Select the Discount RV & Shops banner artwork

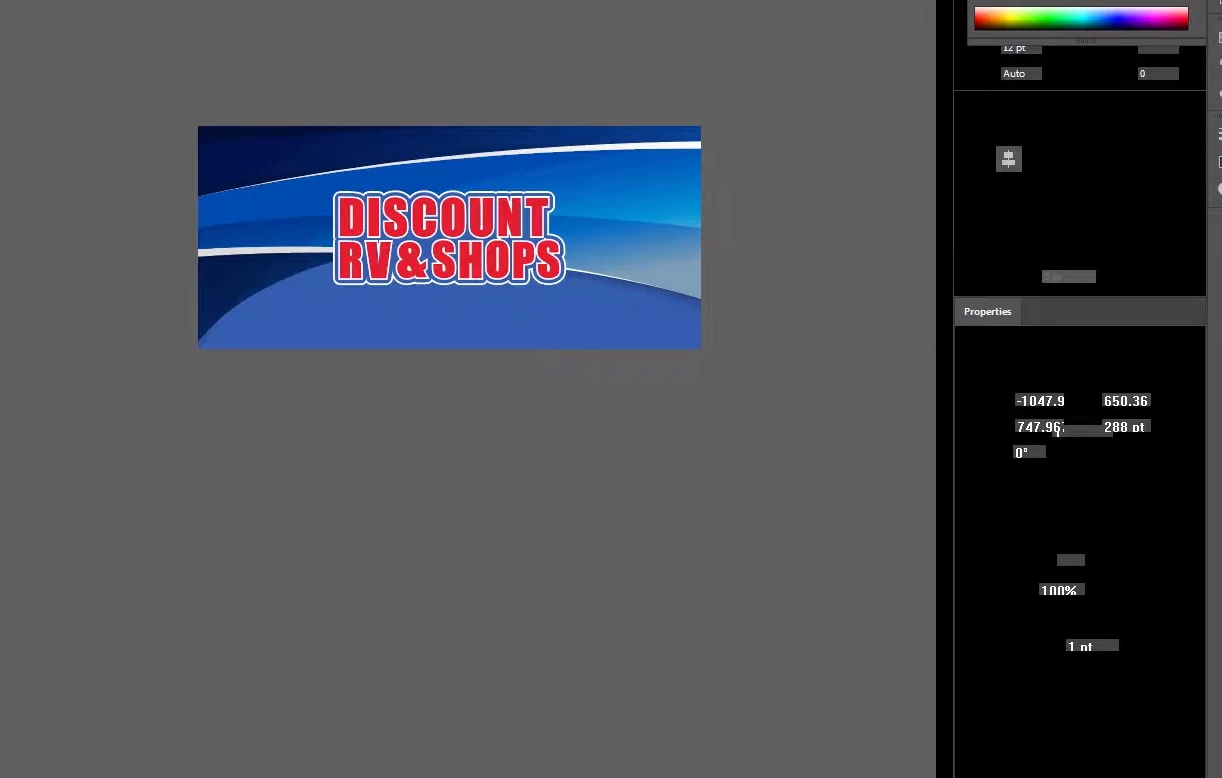pyautogui.click(x=449, y=238)
